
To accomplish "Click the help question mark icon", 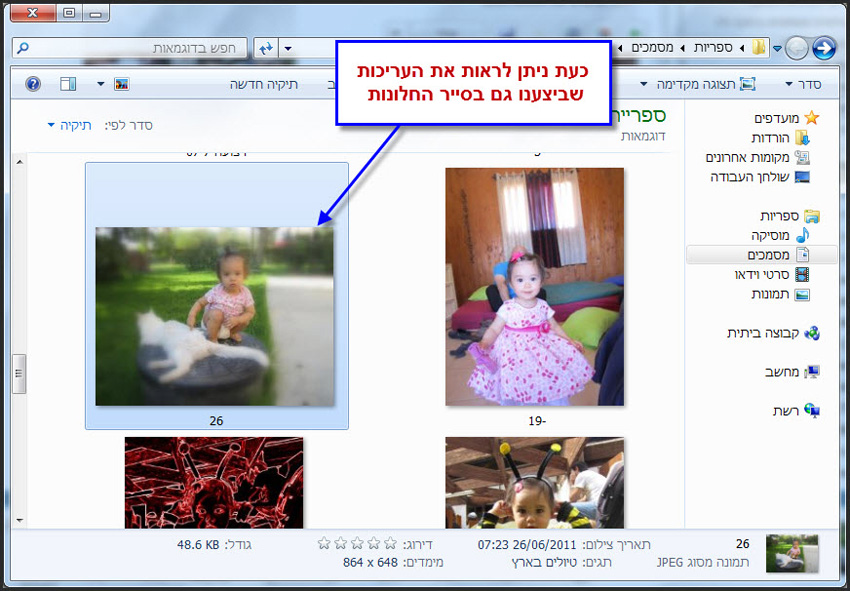I will click(x=33, y=84).
